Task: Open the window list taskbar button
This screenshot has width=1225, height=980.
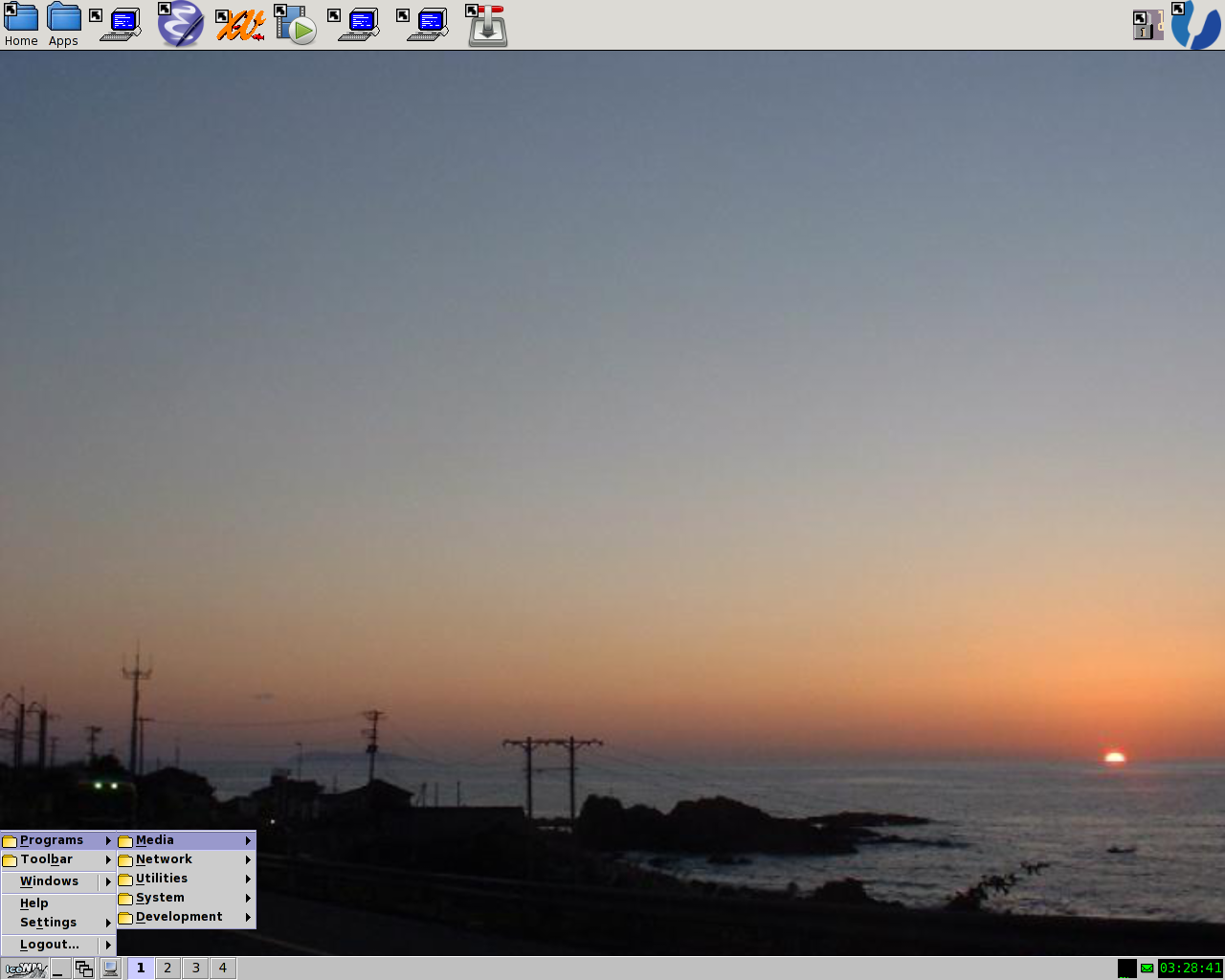Action: [x=84, y=969]
